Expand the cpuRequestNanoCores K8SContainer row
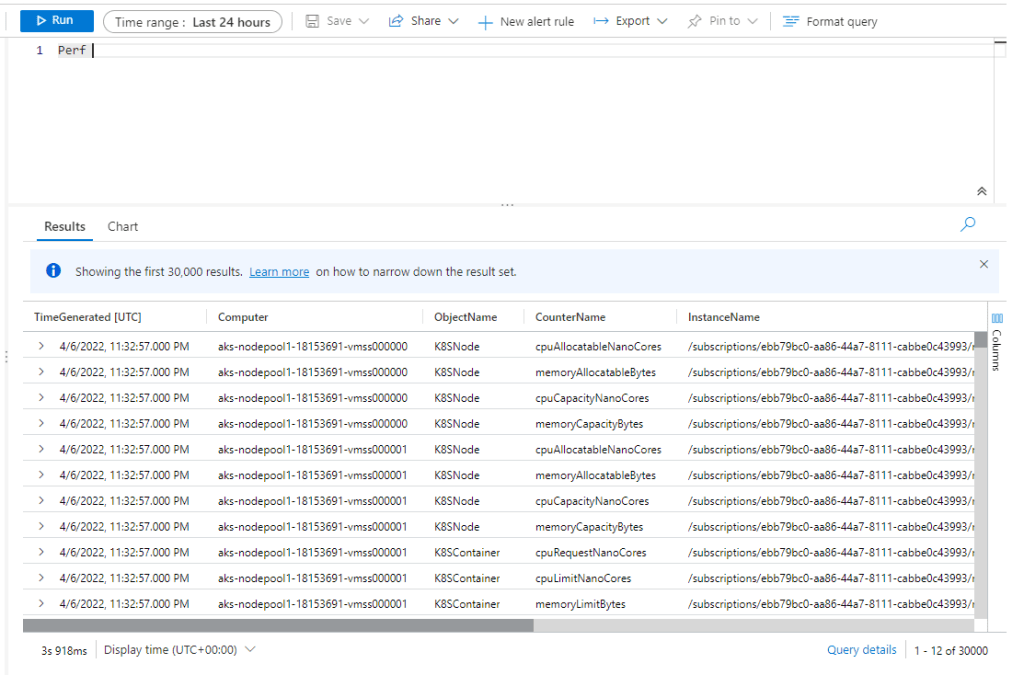The image size is (1024, 675). pyautogui.click(x=41, y=552)
